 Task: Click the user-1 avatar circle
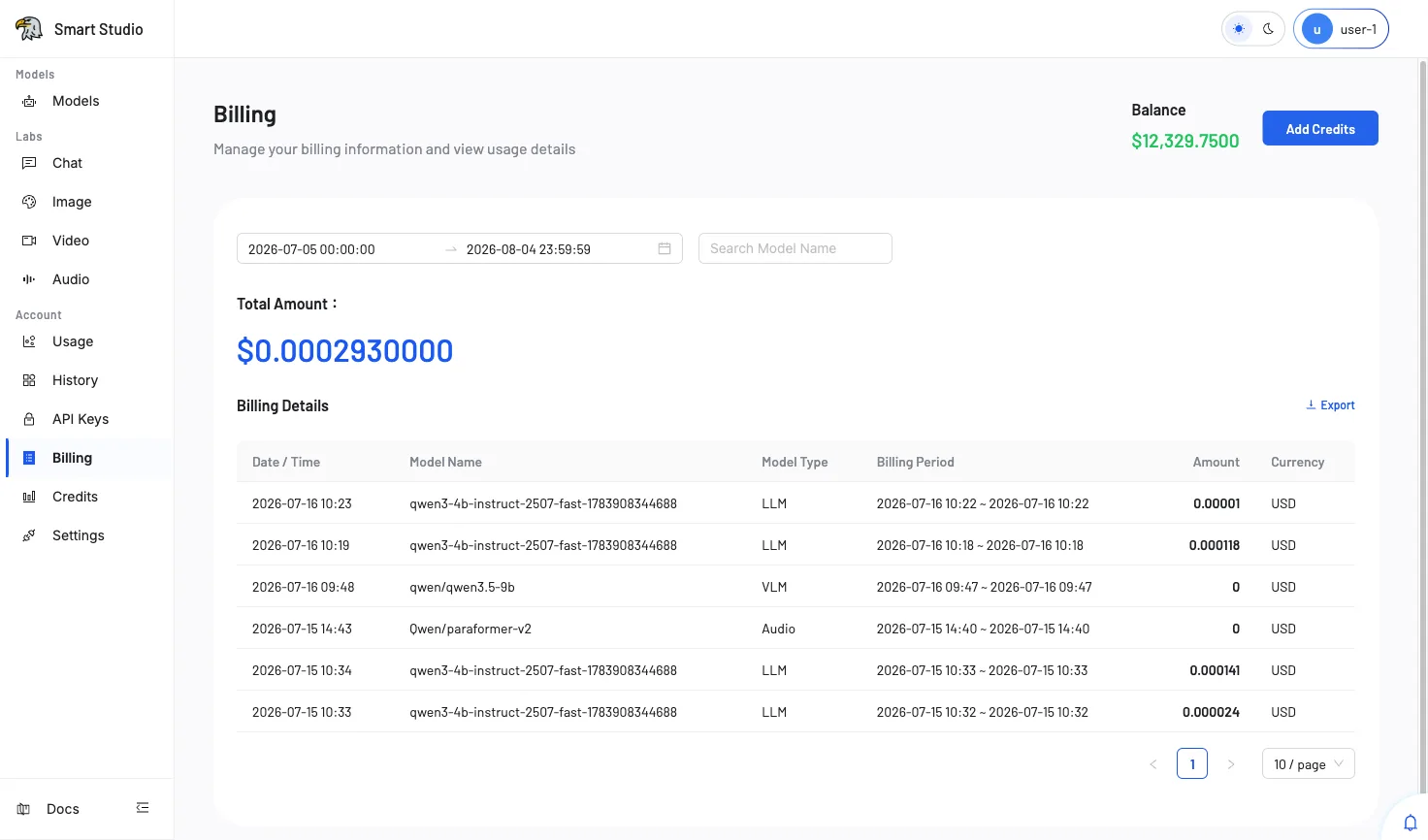tap(1316, 29)
